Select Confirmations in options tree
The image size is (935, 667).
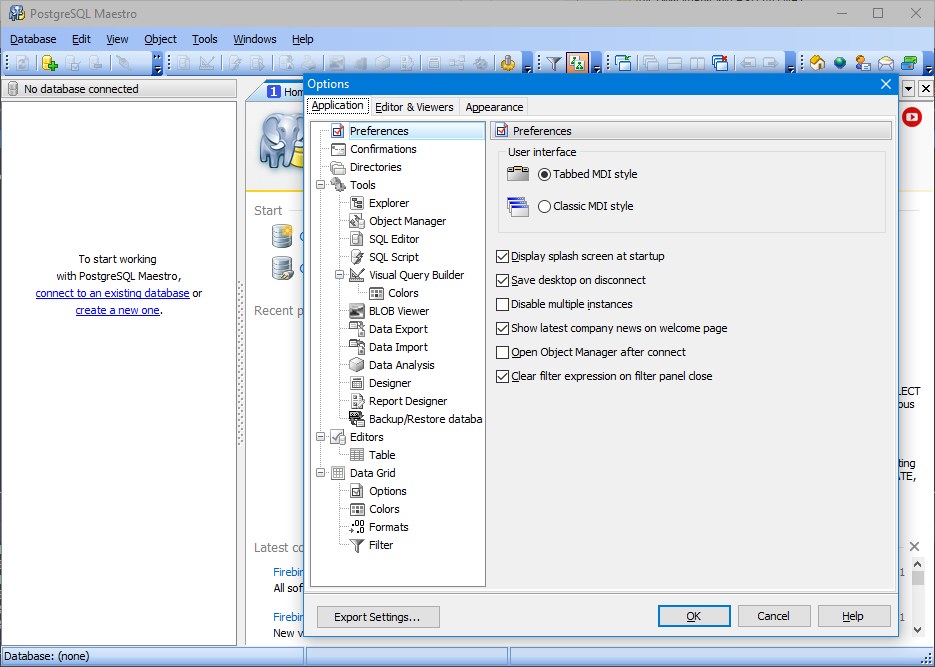click(x=383, y=149)
